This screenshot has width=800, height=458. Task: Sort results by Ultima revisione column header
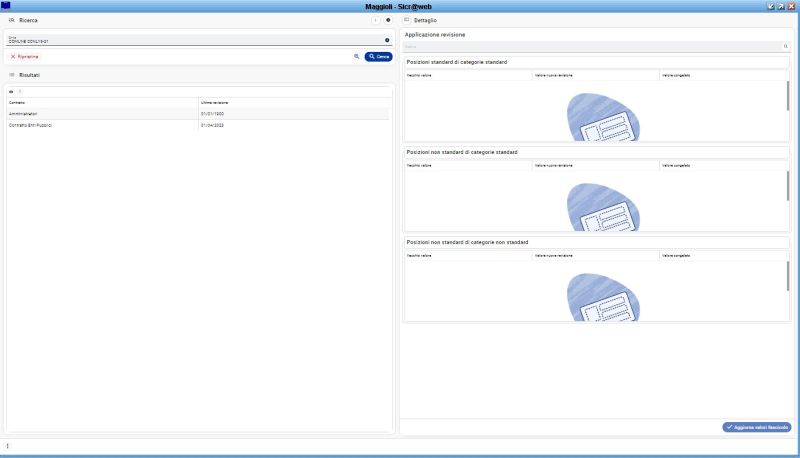click(x=294, y=103)
